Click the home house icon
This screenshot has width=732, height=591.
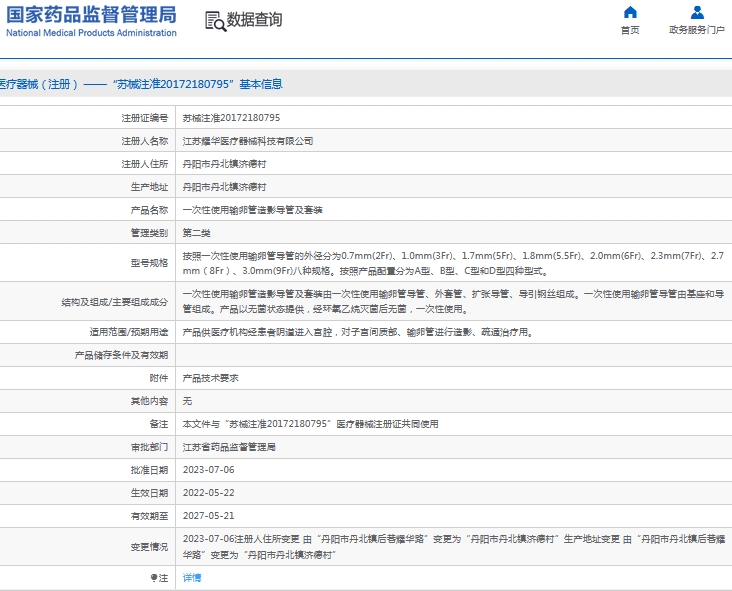point(630,12)
